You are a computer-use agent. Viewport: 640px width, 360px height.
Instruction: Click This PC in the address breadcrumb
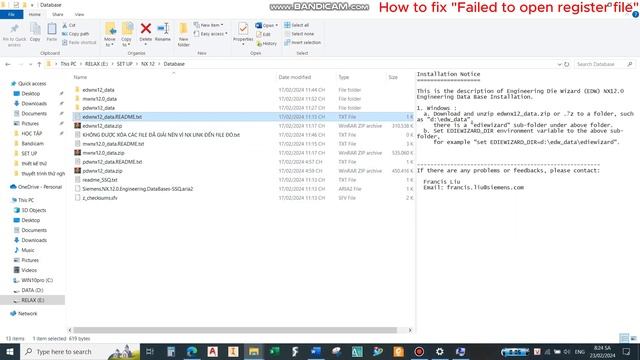pos(68,64)
